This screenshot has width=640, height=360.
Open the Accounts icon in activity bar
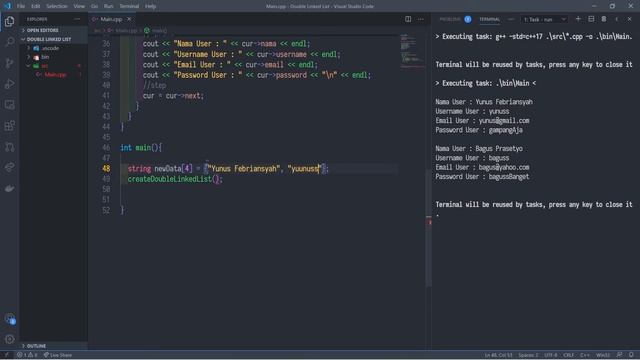point(9,318)
